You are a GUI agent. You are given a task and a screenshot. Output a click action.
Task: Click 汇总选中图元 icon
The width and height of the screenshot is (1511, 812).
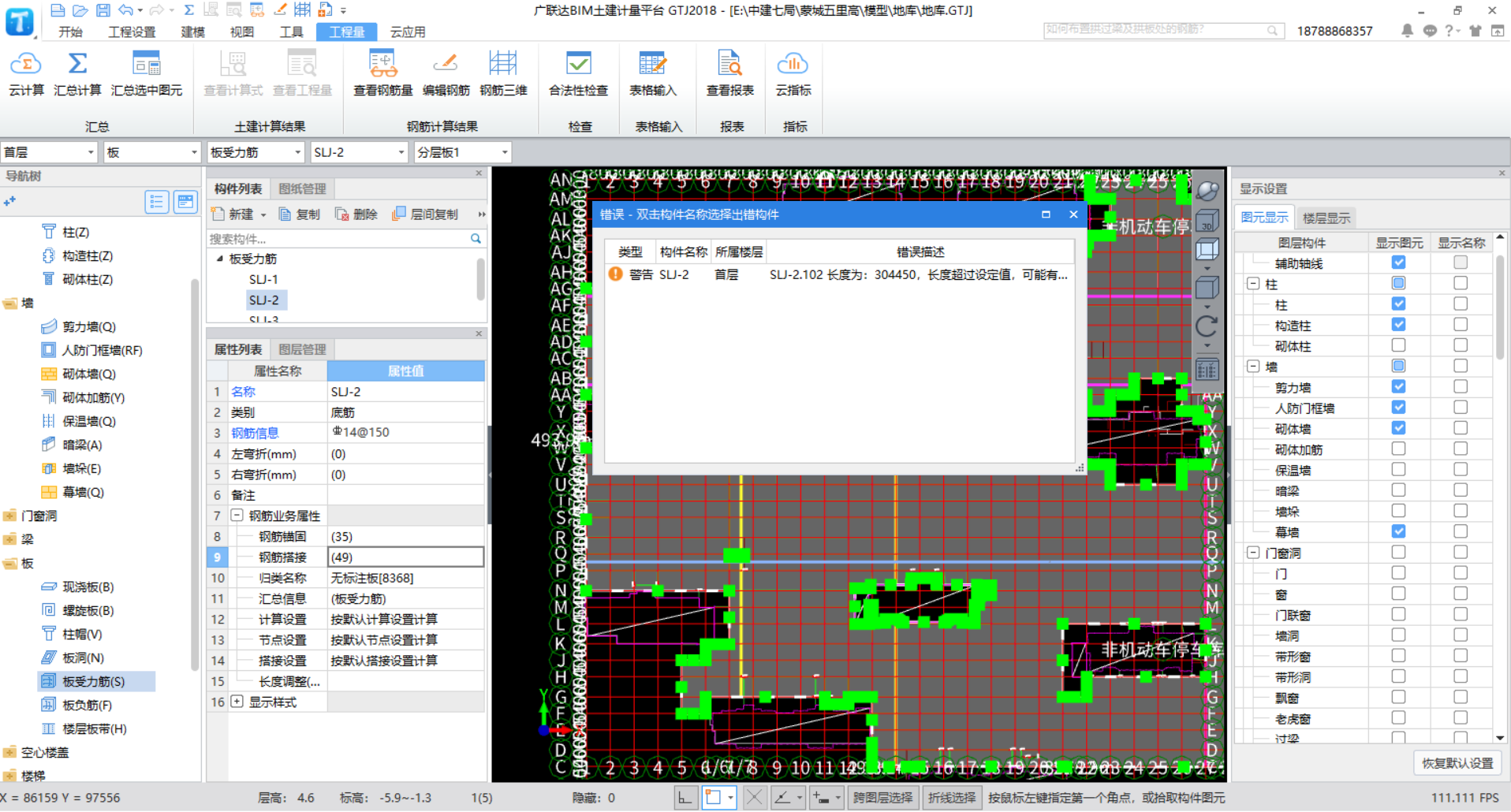[x=147, y=63]
